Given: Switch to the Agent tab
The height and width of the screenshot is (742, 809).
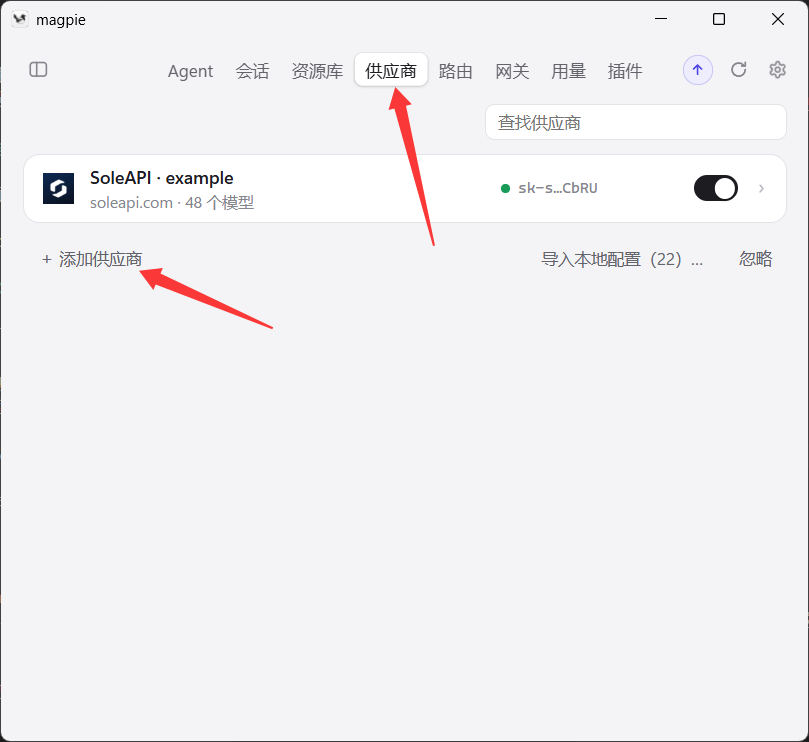Looking at the screenshot, I should [x=190, y=71].
